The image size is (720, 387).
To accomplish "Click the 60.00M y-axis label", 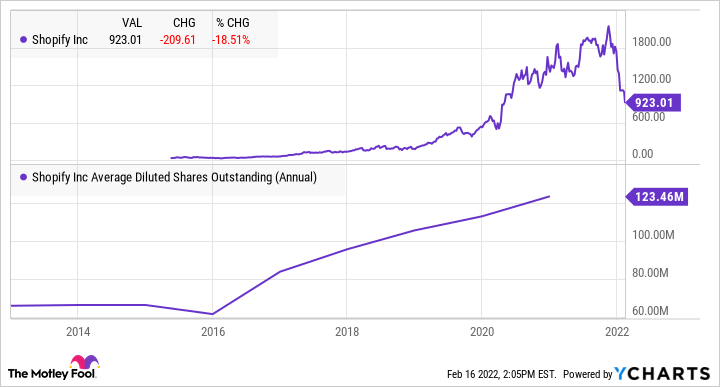I will coord(650,311).
